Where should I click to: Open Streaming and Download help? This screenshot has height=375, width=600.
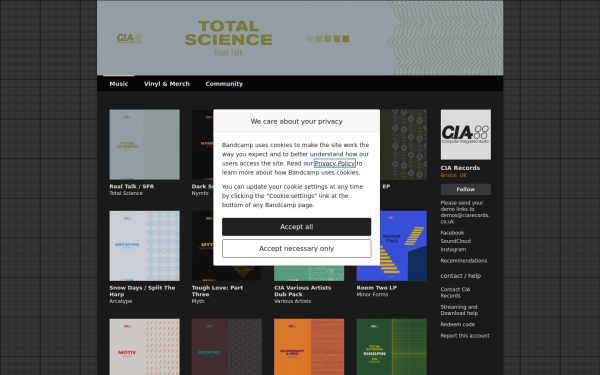[x=459, y=310]
